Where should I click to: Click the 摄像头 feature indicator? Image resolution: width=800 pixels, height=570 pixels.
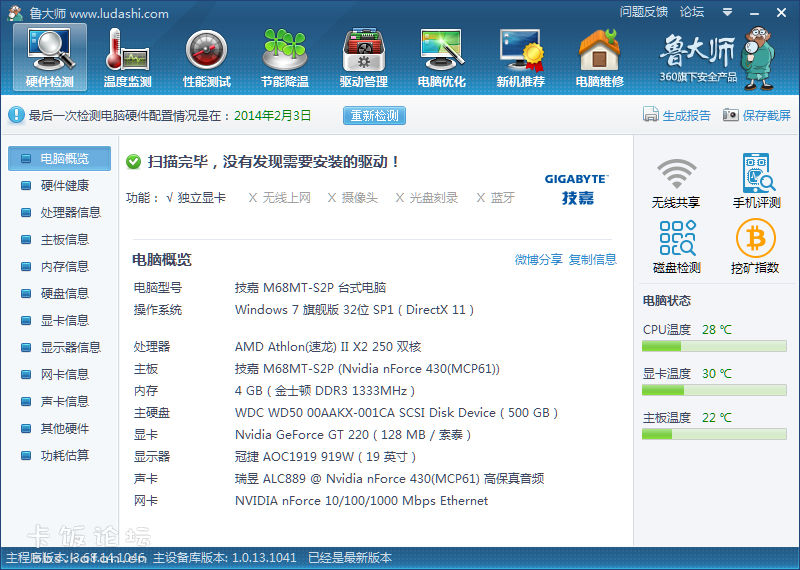(x=353, y=197)
